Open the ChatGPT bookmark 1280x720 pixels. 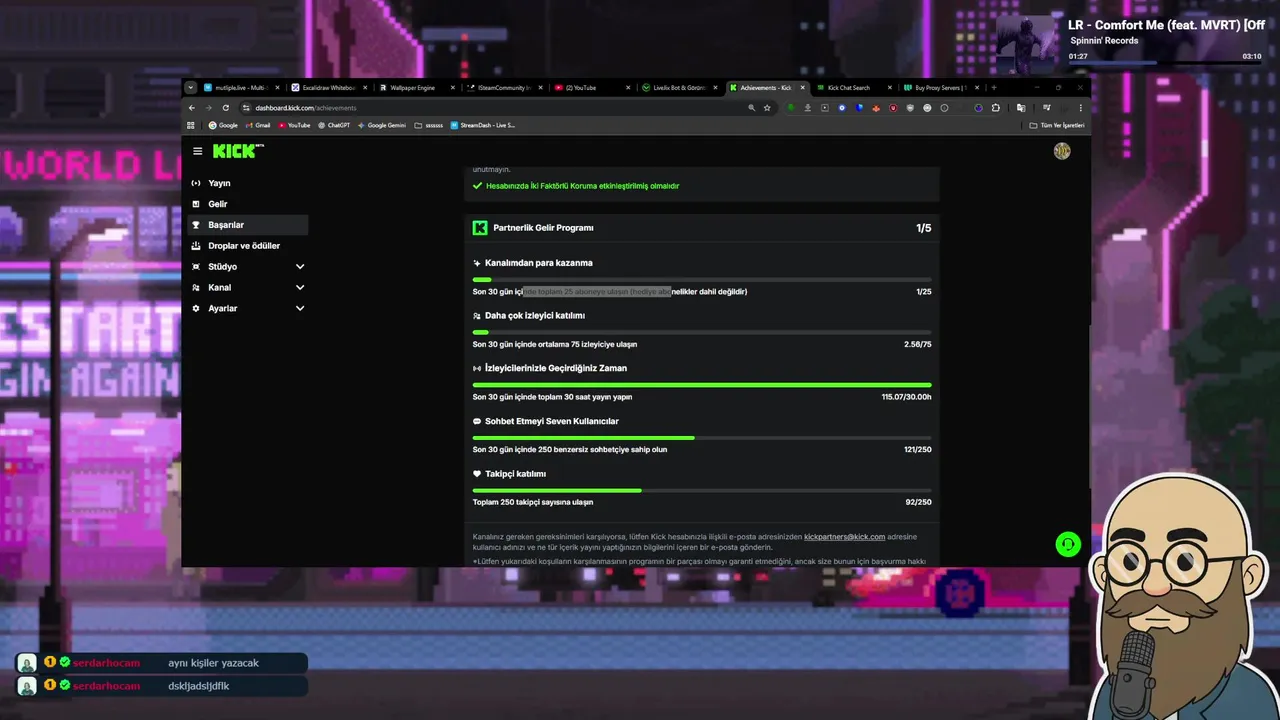pos(333,126)
